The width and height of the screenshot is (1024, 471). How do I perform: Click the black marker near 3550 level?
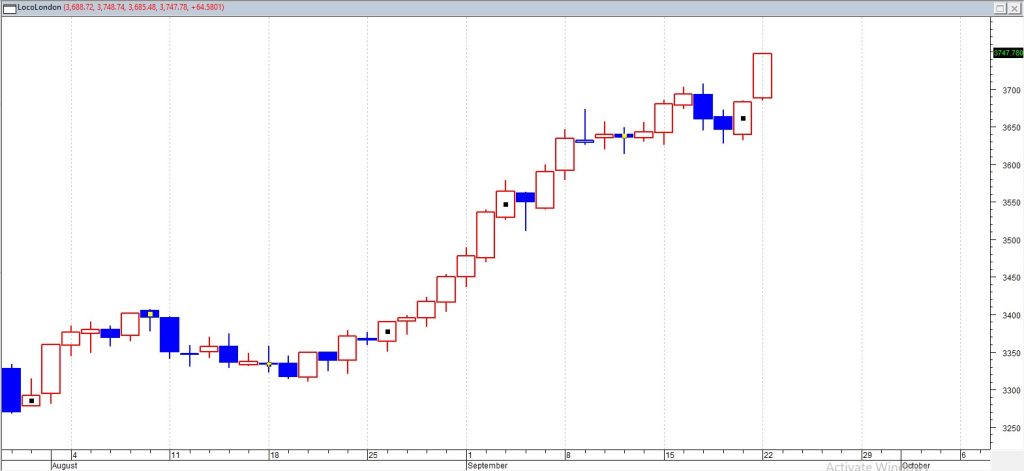click(506, 204)
